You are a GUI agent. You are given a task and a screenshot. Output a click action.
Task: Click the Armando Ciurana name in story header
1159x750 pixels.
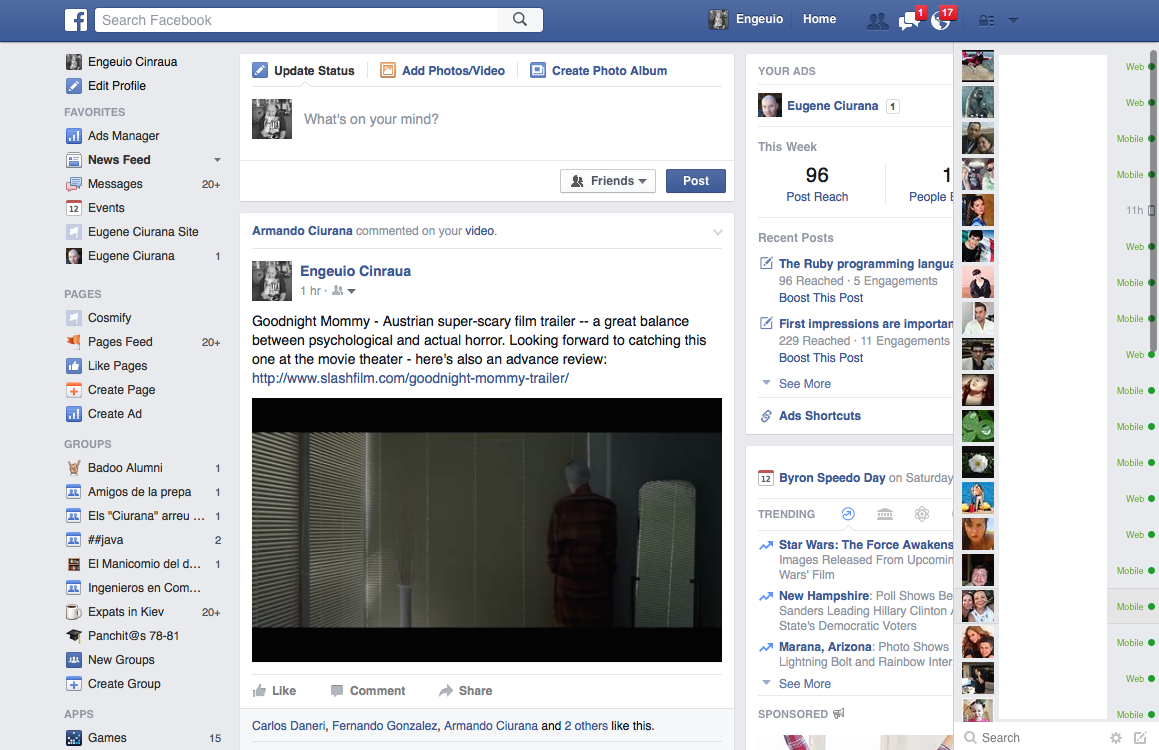click(x=302, y=231)
